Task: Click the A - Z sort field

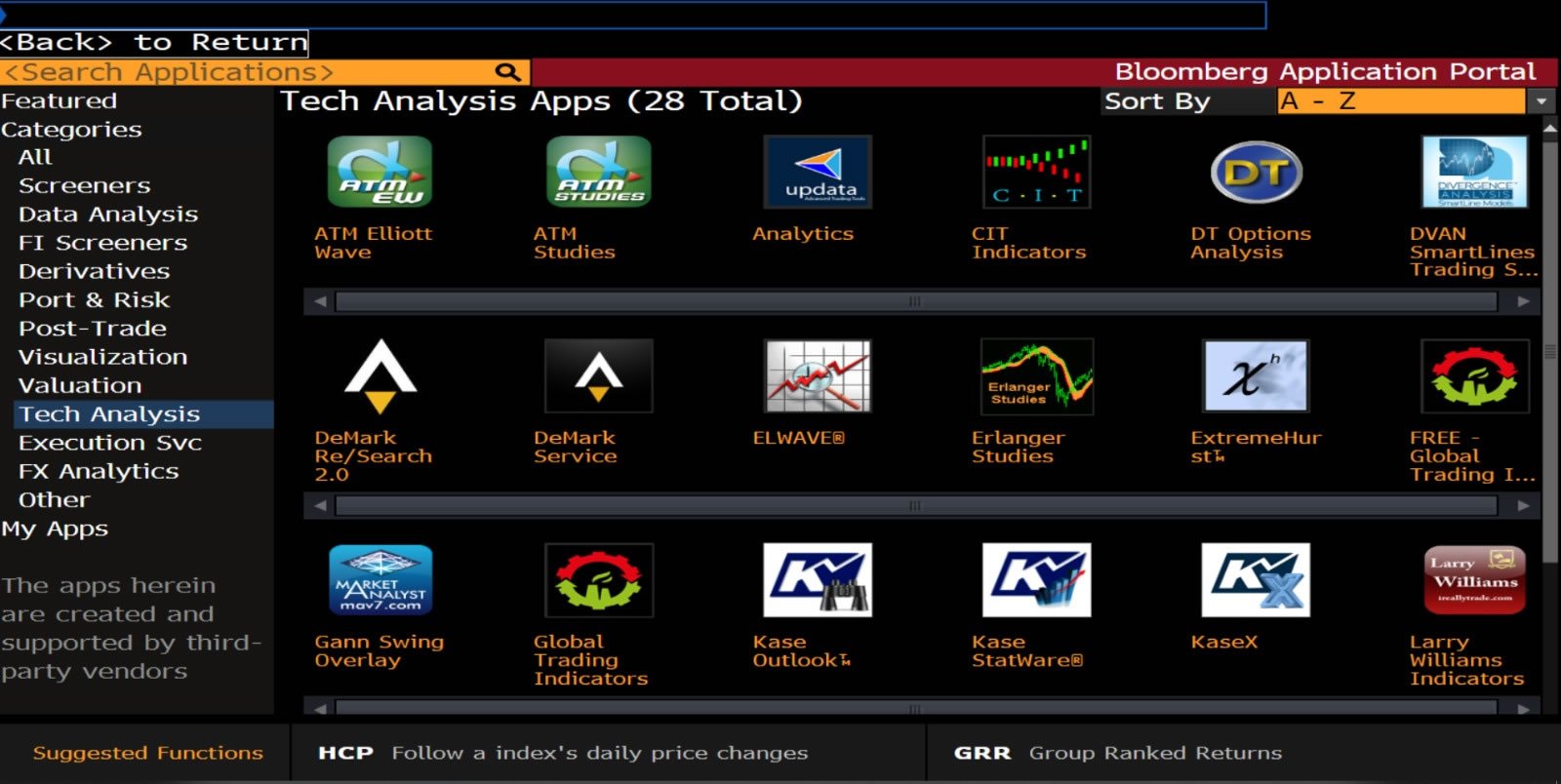Action: point(1401,101)
